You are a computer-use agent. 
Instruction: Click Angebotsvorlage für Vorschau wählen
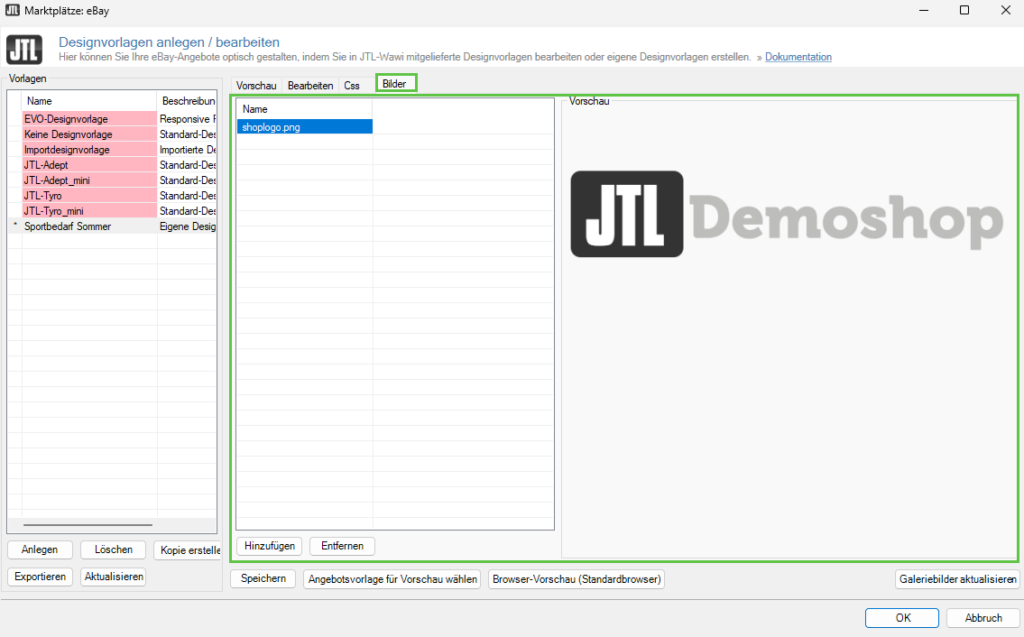[393, 579]
